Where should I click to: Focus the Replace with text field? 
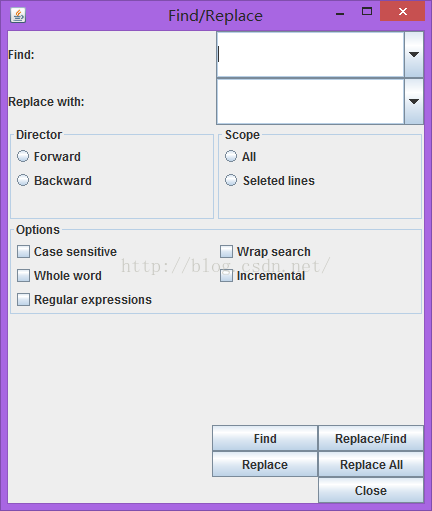click(x=310, y=102)
